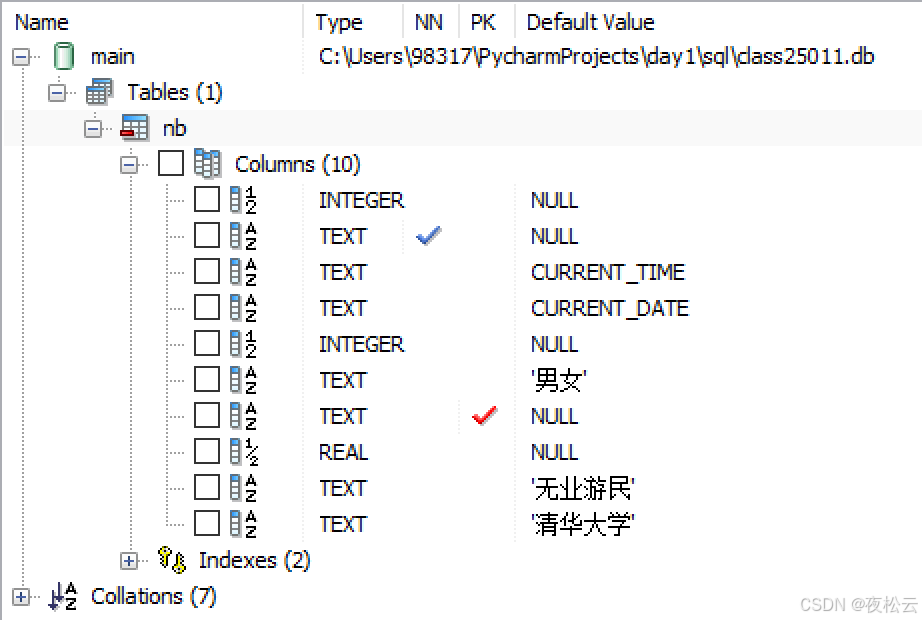The image size is (922, 620).
Task: Click the main database cylinder icon
Action: click(x=64, y=56)
